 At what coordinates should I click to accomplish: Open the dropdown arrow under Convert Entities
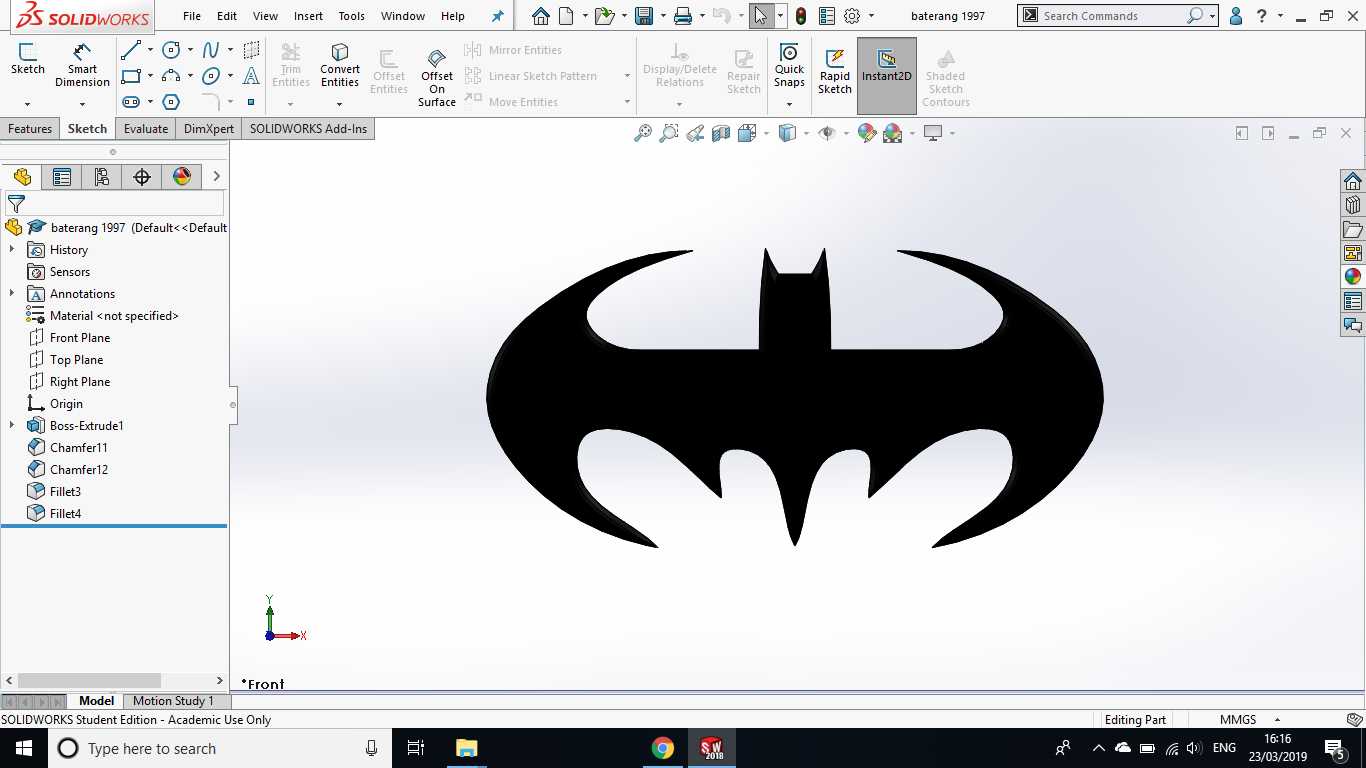[x=340, y=104]
